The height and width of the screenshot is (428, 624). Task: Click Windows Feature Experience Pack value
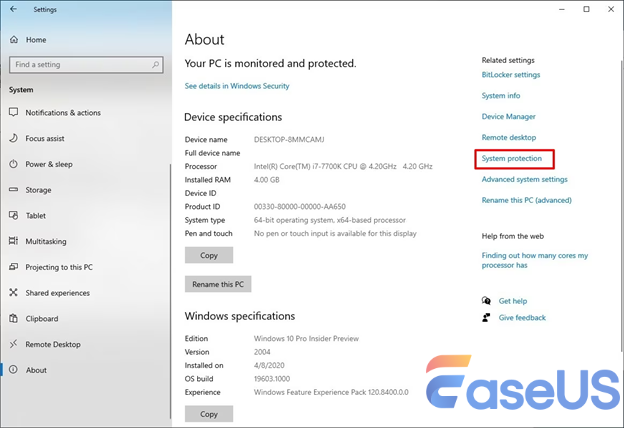click(x=331, y=392)
